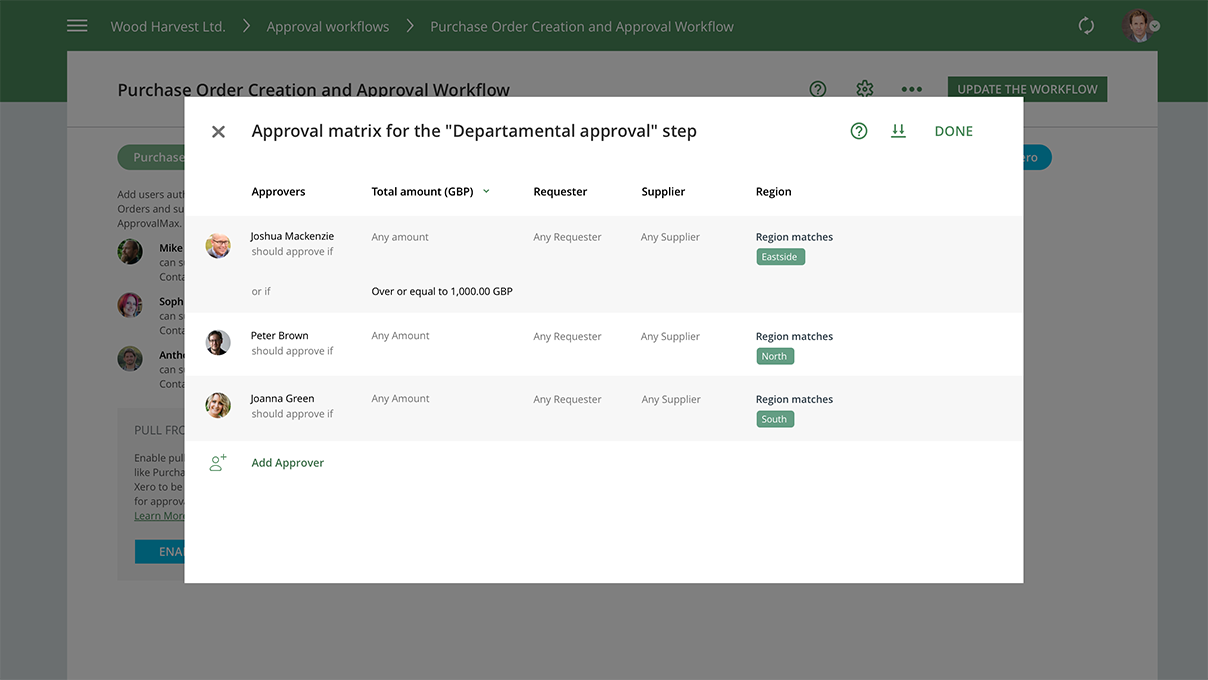Screen dimensions: 1208x680
Task: Expand the user profile avatar menu
Action: pyautogui.click(x=1139, y=25)
